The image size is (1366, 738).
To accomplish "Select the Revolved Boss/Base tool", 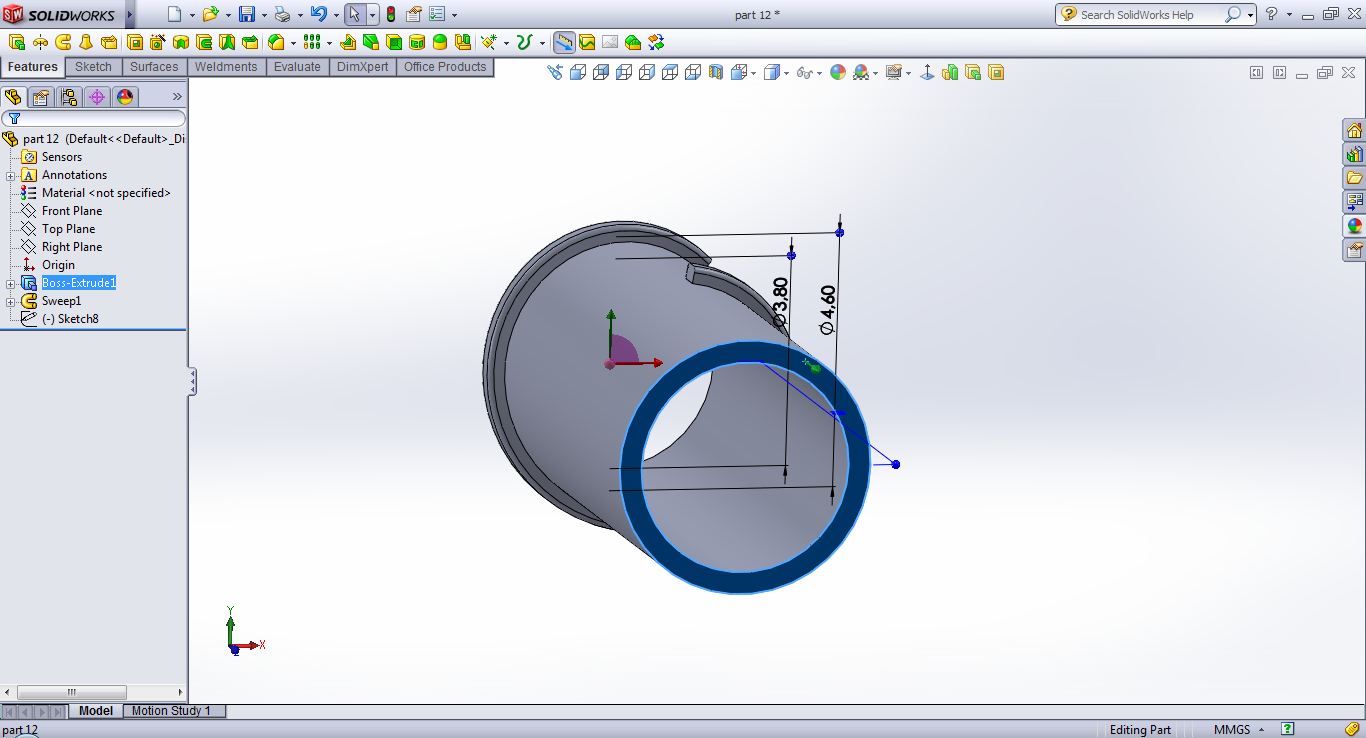I will click(40, 42).
